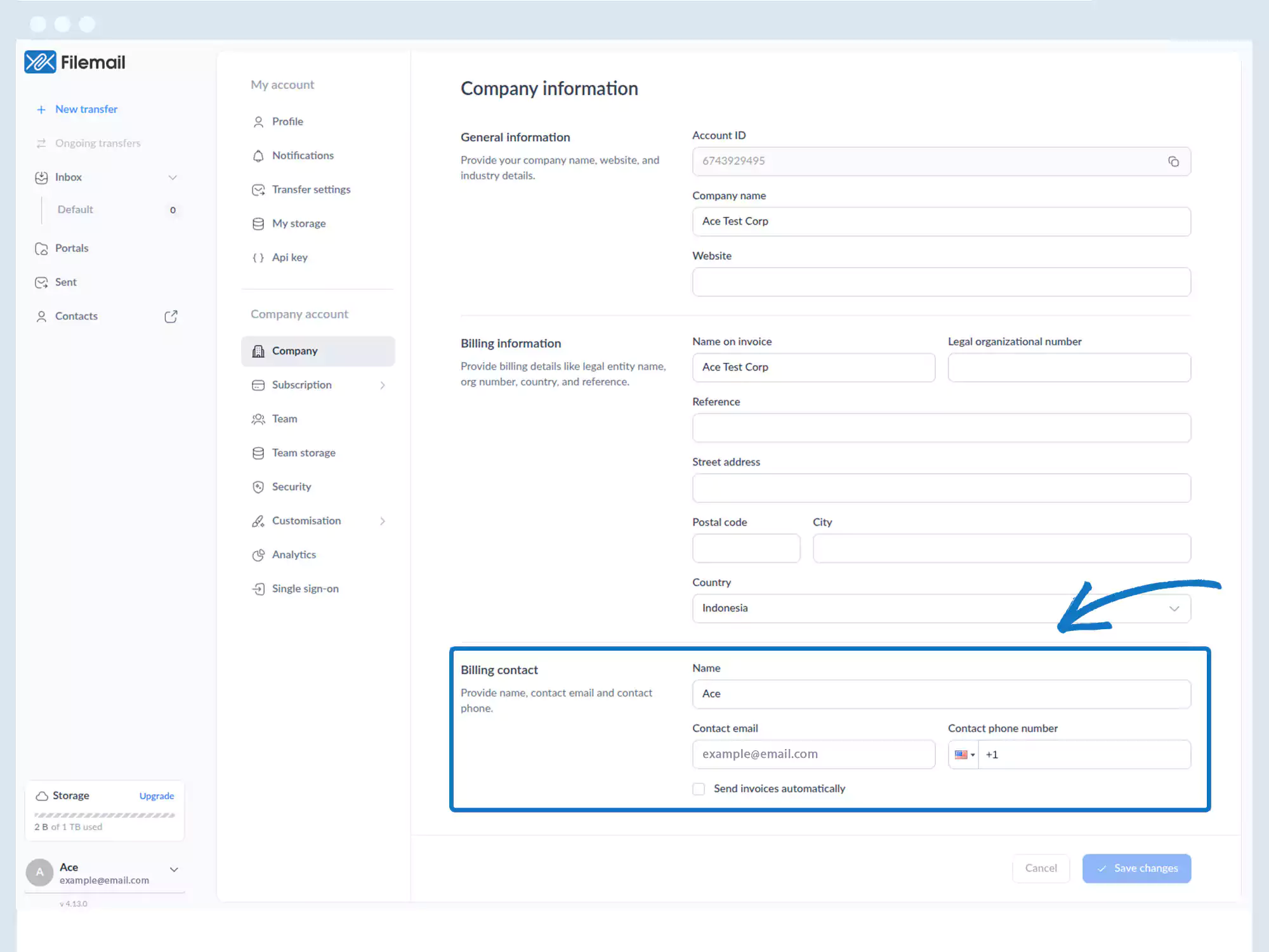1269x952 pixels.
Task: Copy the Account ID using copy icon
Action: click(x=1173, y=162)
